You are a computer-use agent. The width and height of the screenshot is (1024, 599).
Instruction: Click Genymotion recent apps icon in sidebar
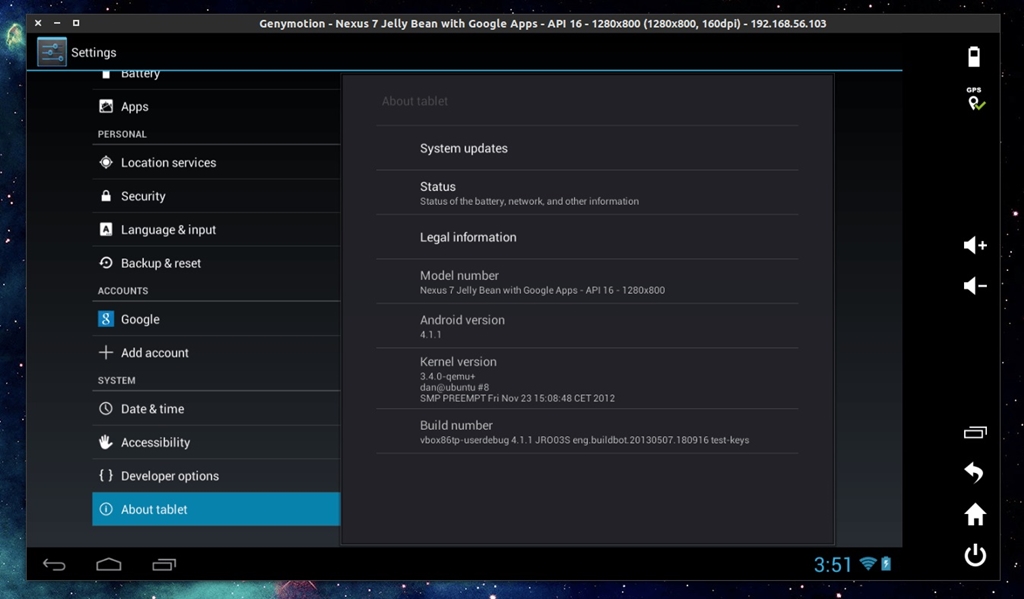[x=975, y=432]
